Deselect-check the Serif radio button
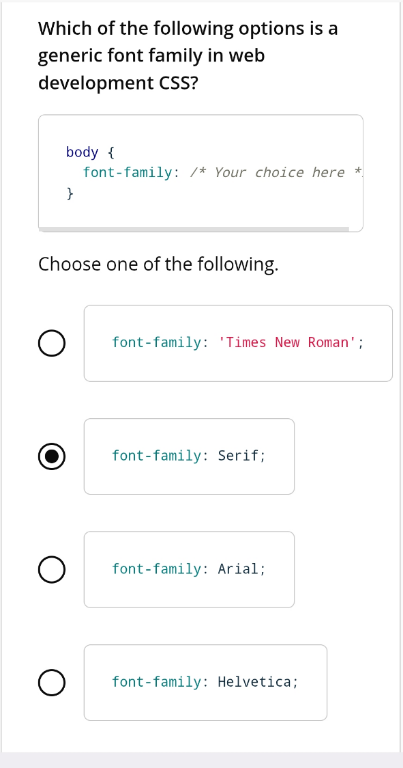The width and height of the screenshot is (403, 768). tap(51, 456)
